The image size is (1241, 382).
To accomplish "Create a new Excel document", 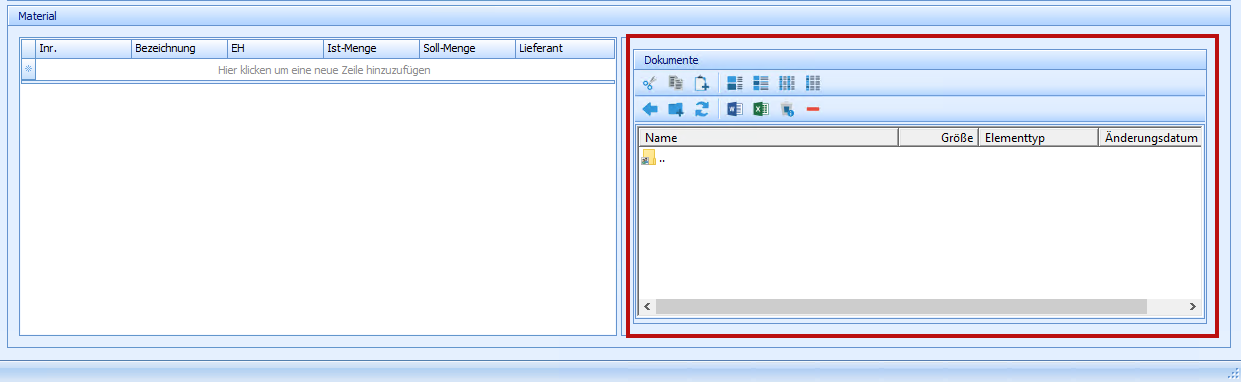I will pyautogui.click(x=760, y=109).
